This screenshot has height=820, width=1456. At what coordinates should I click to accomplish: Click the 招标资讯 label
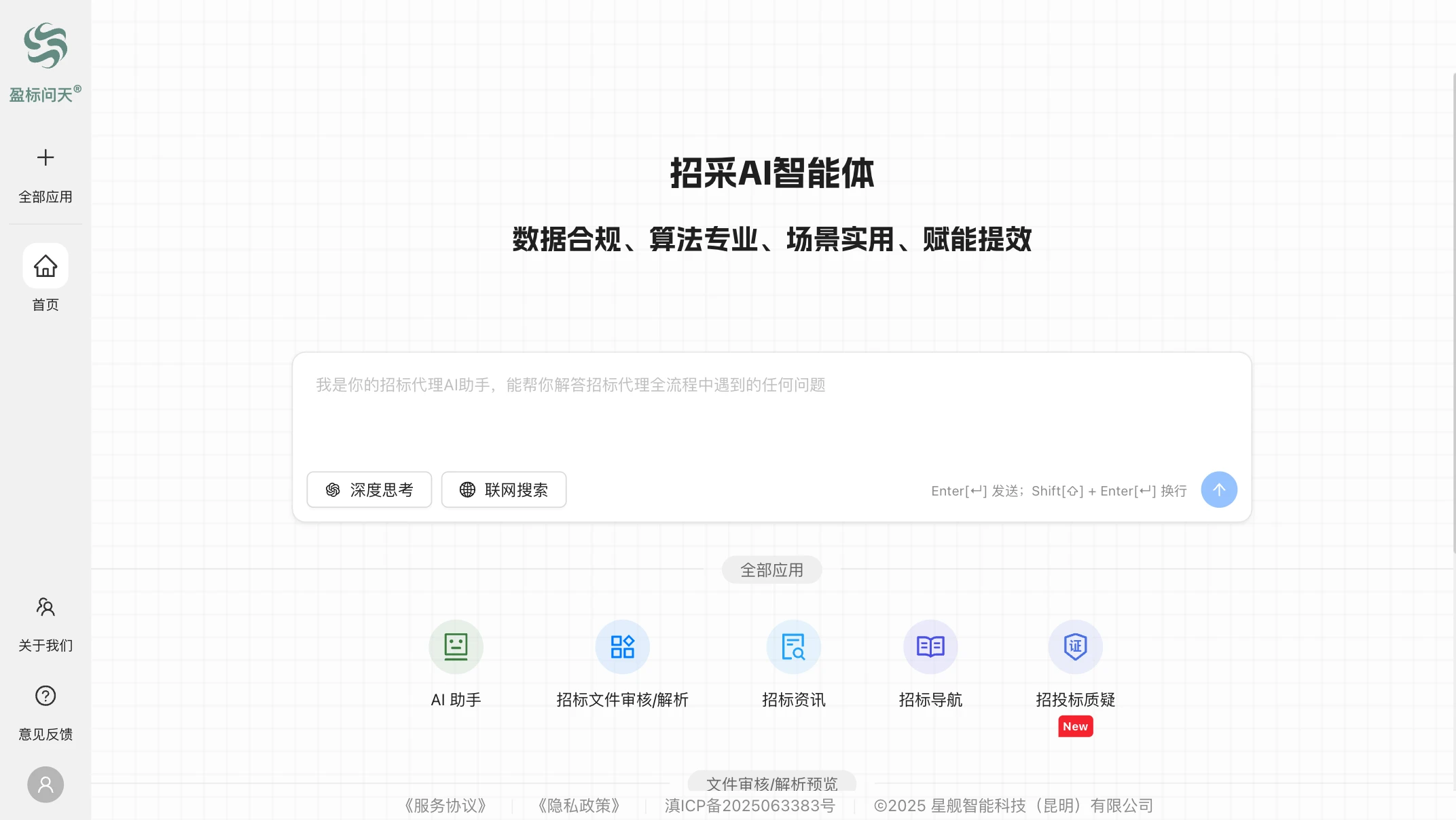point(793,700)
